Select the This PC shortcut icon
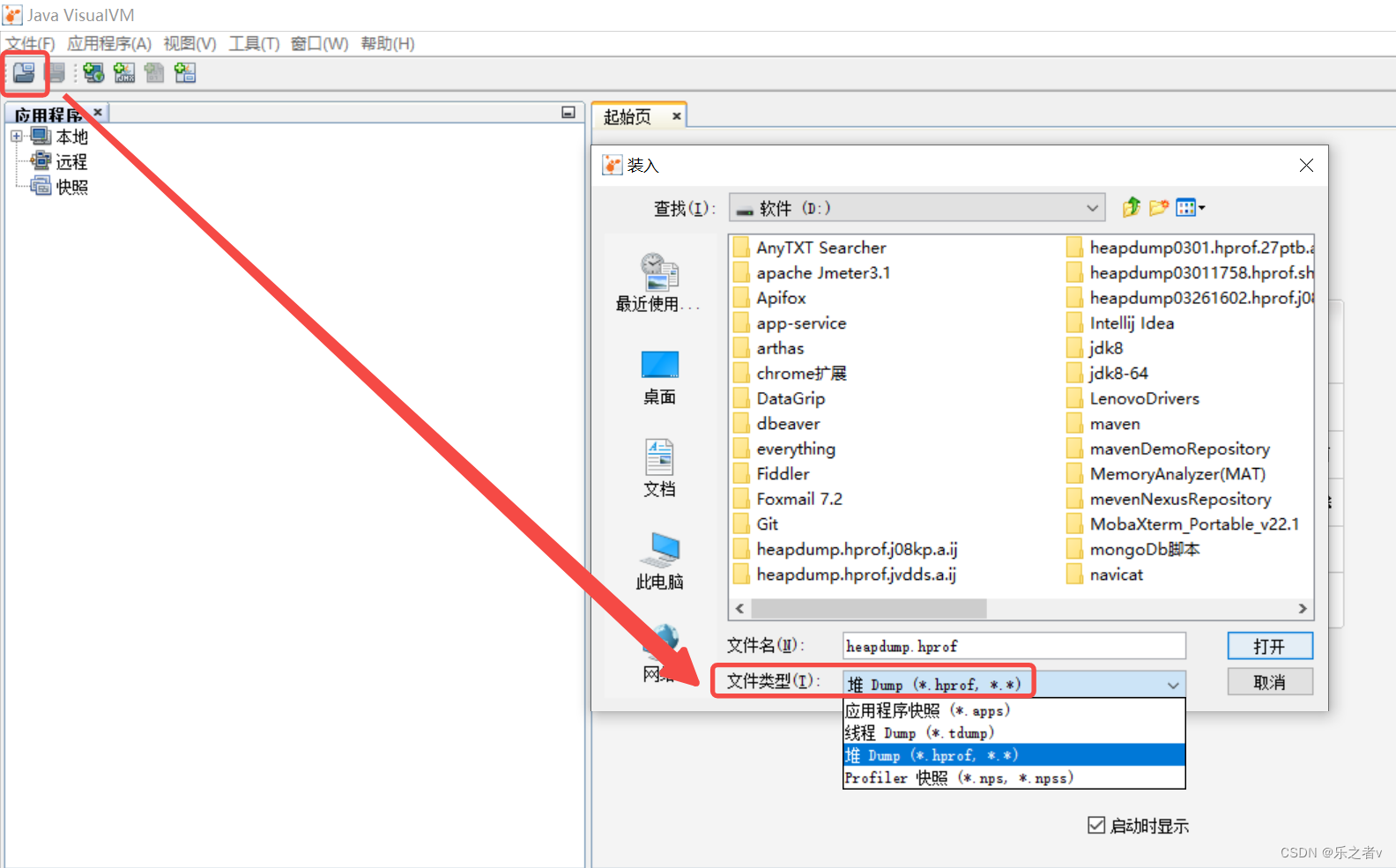The width and height of the screenshot is (1396, 868). click(659, 560)
